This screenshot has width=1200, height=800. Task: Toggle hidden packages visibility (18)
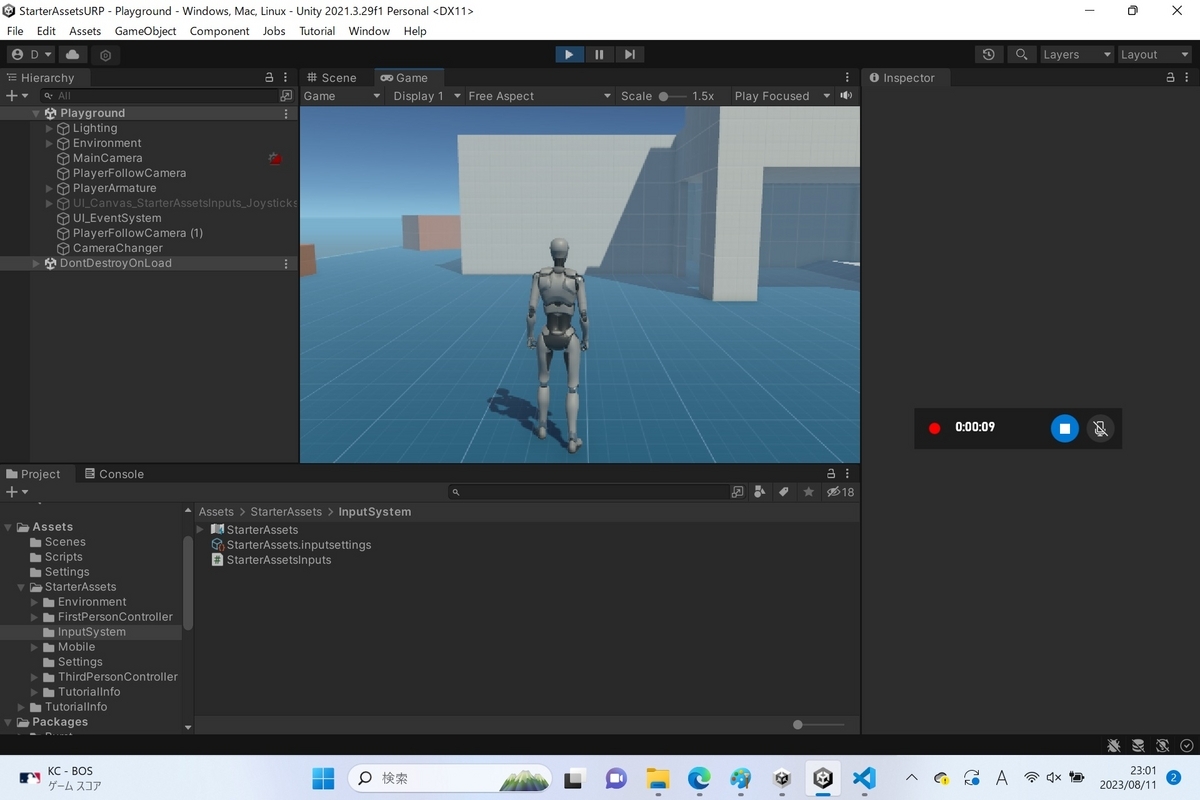[840, 492]
